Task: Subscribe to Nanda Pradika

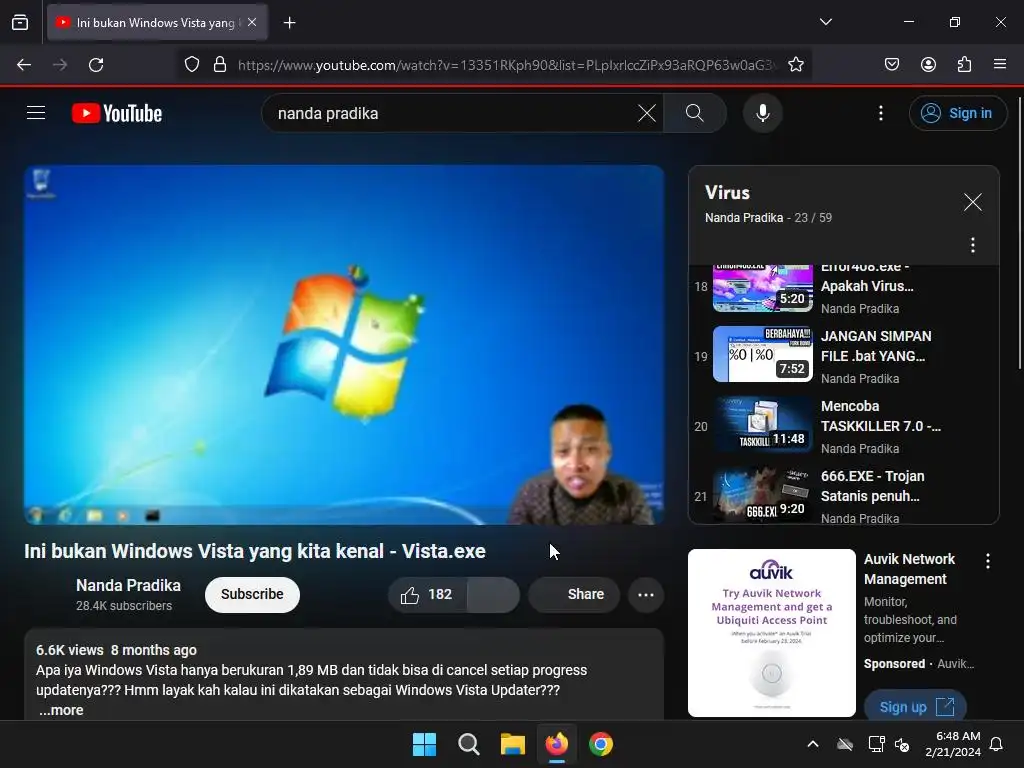Action: click(252, 594)
